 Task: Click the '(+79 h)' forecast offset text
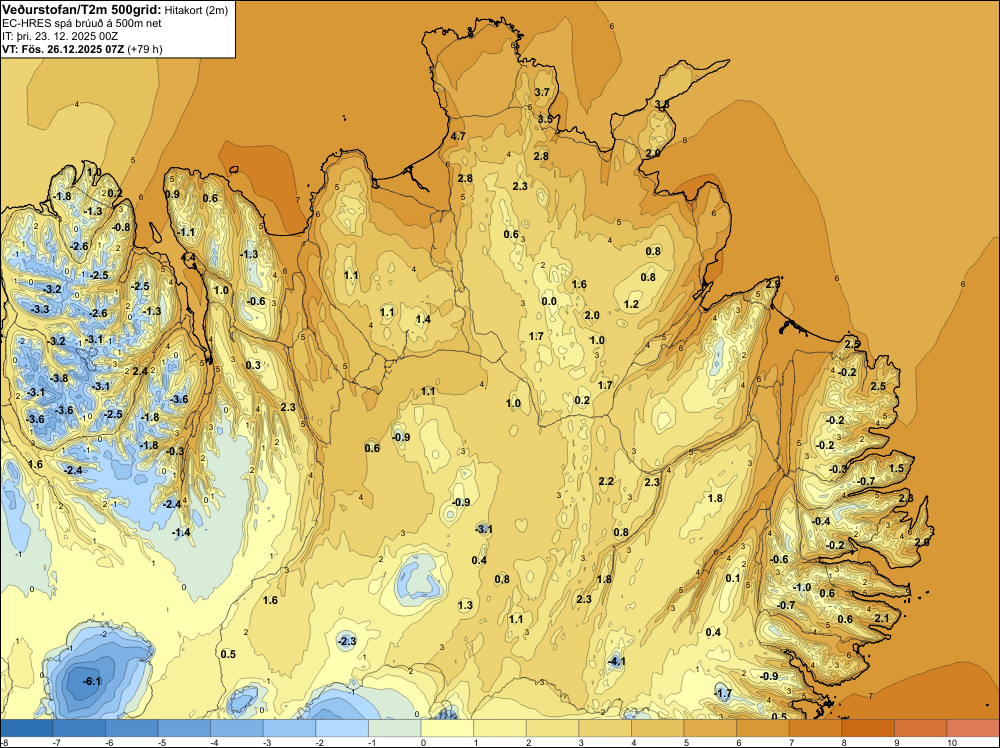[x=145, y=49]
